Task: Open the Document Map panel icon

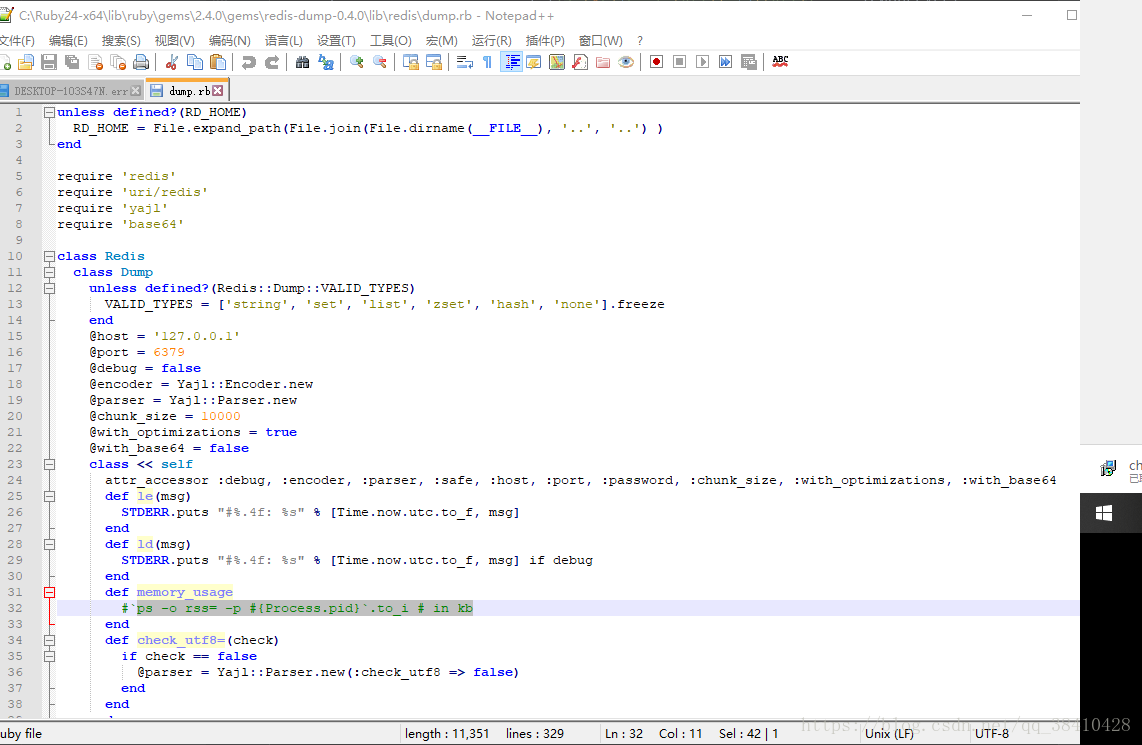Action: 557,63
